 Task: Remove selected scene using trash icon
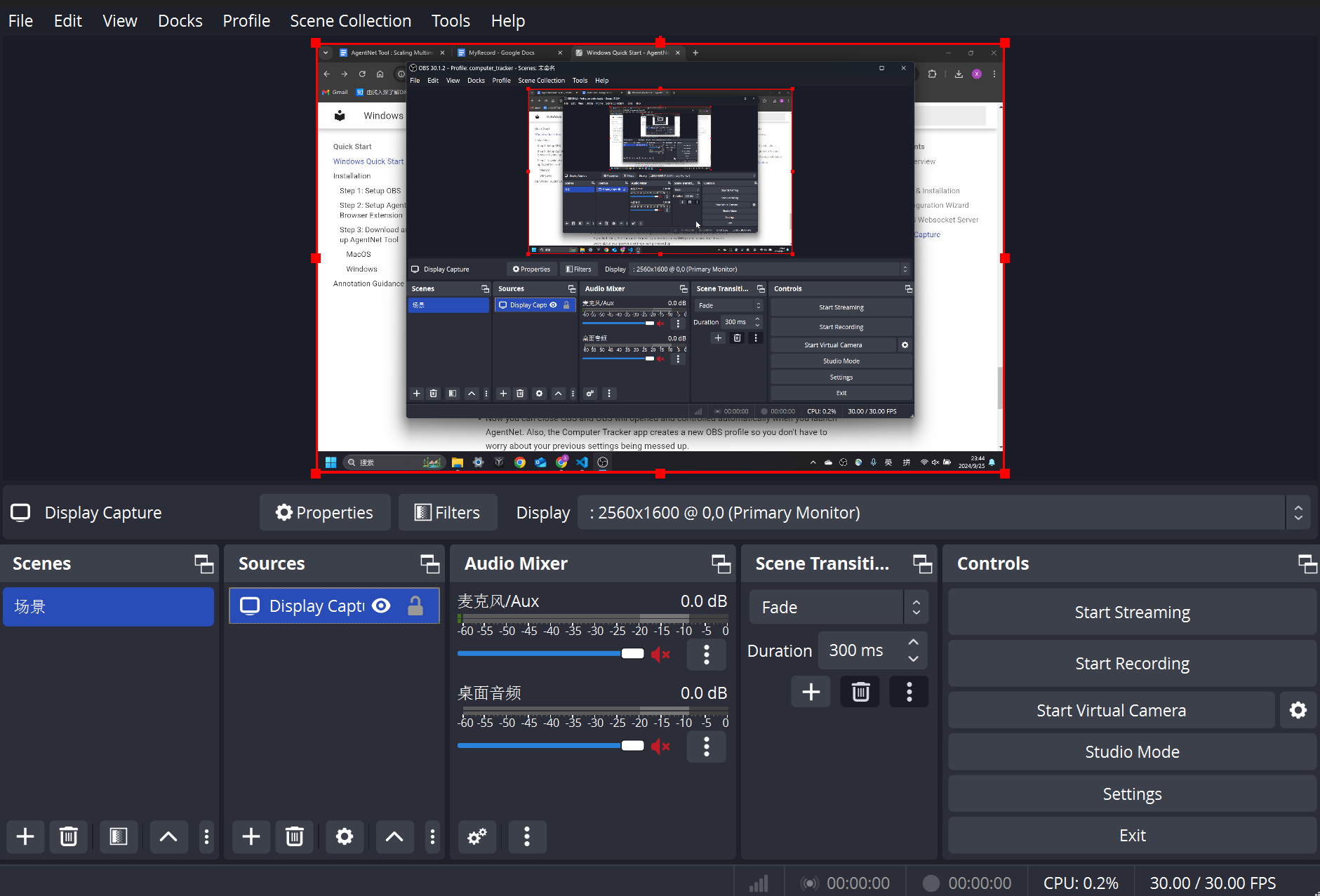69,836
